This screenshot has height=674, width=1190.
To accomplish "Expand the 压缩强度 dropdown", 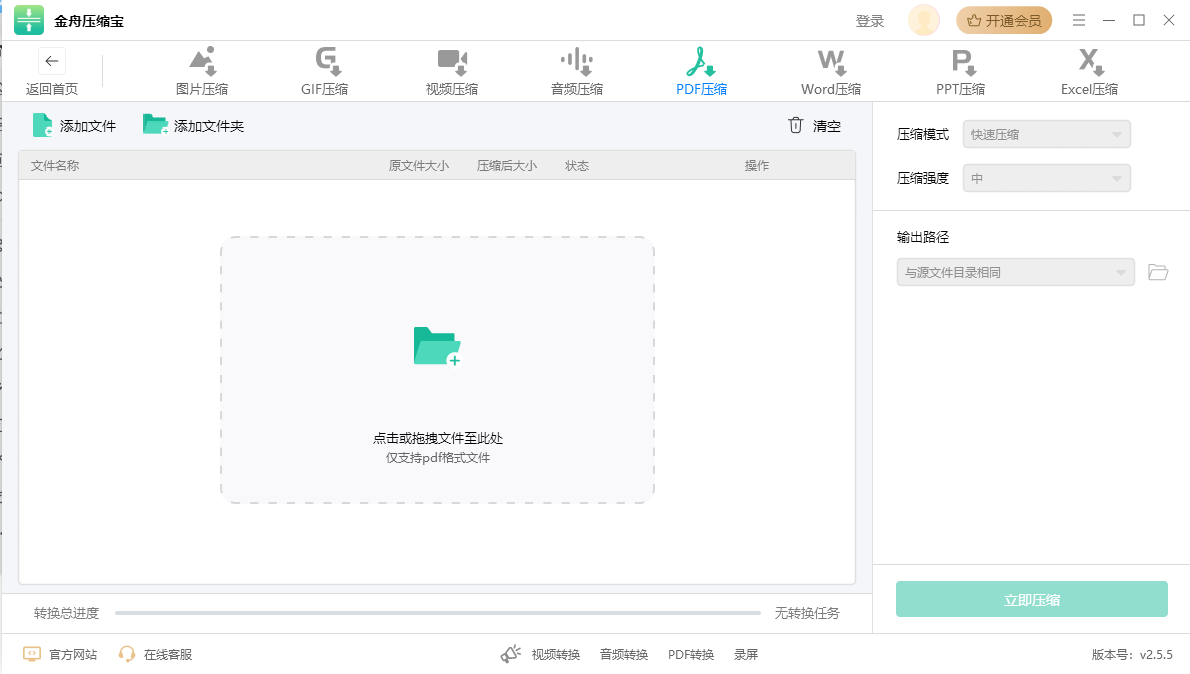I will pos(1046,179).
